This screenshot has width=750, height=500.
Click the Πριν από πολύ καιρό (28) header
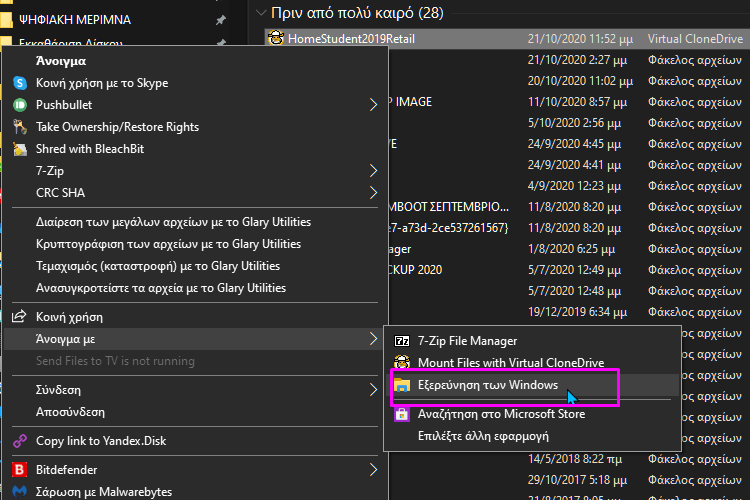coord(357,13)
